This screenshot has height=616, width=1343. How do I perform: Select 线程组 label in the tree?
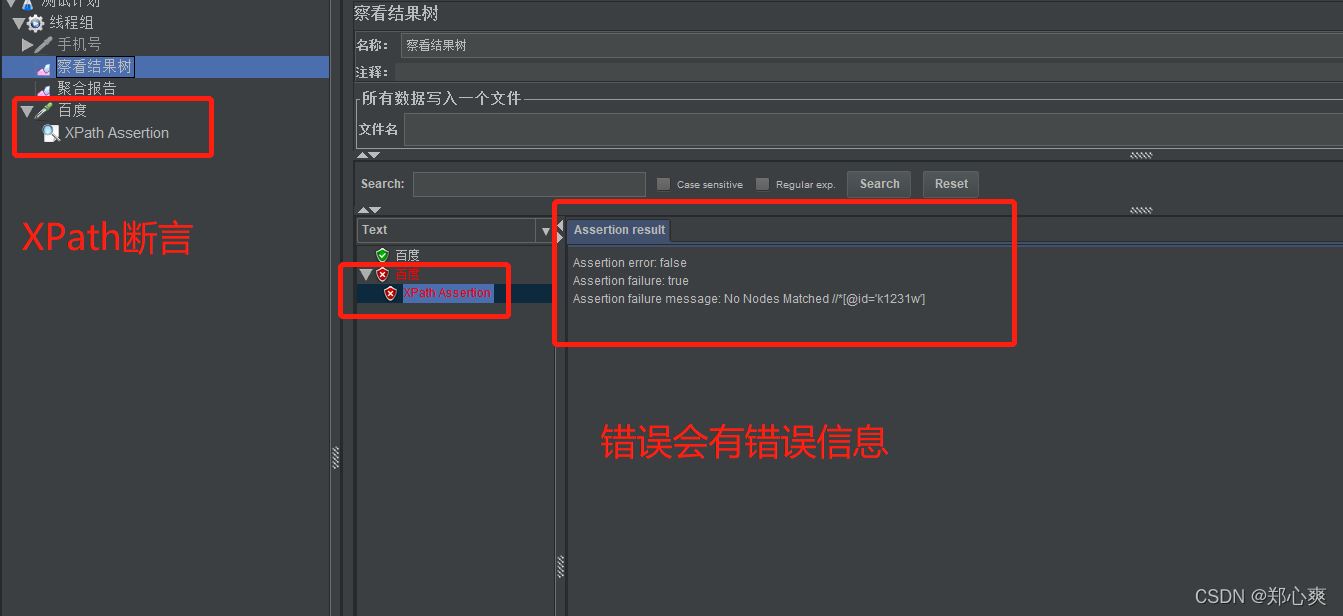pos(72,23)
